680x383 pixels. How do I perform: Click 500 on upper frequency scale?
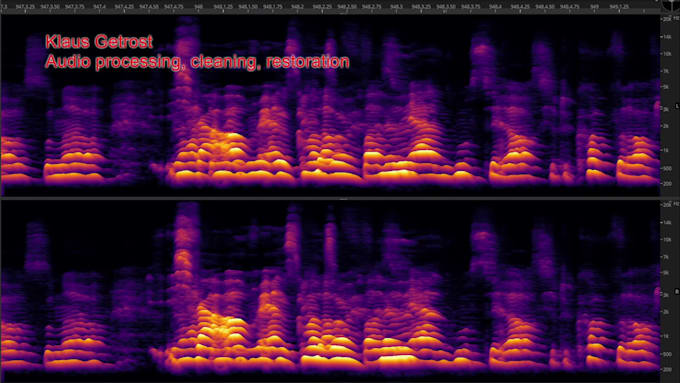click(667, 168)
